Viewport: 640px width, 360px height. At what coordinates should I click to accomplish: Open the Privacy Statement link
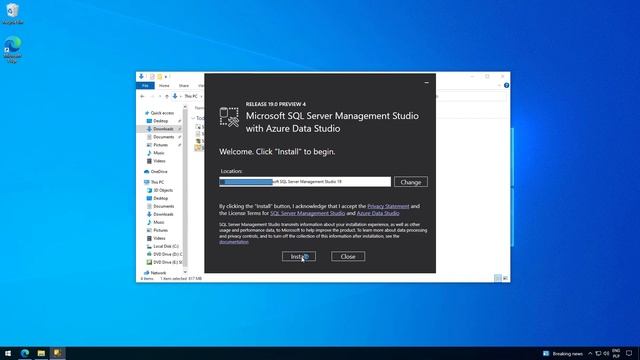click(388, 206)
